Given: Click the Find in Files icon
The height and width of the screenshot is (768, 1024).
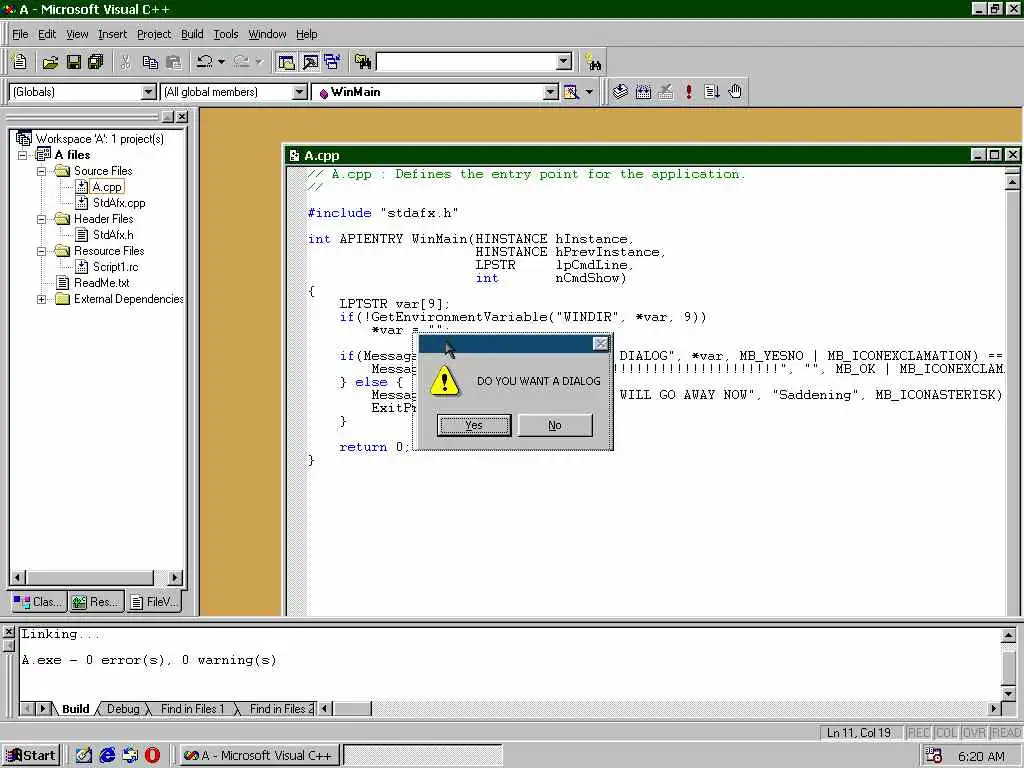Looking at the screenshot, I should [x=363, y=62].
